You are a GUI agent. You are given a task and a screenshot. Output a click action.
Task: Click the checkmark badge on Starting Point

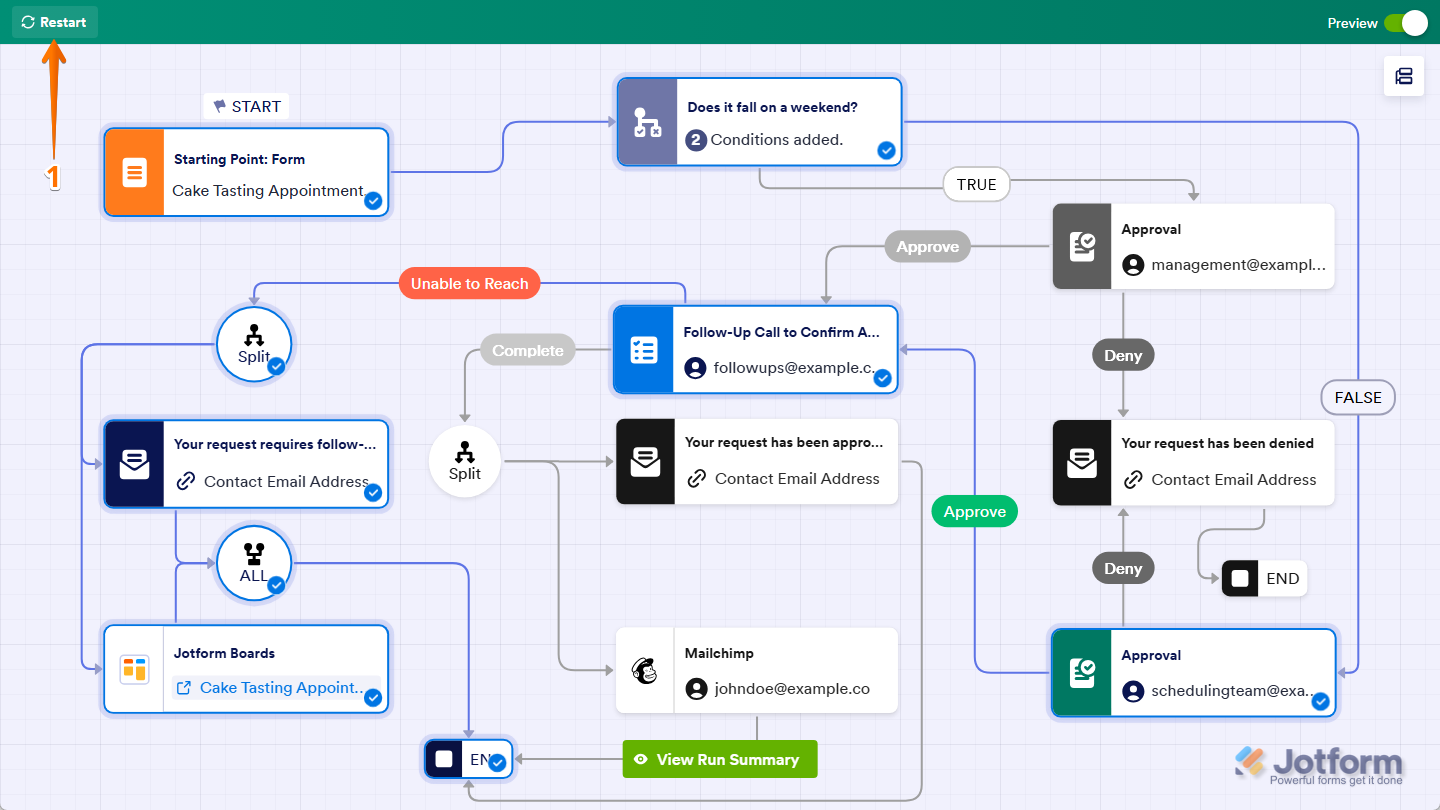point(373,201)
